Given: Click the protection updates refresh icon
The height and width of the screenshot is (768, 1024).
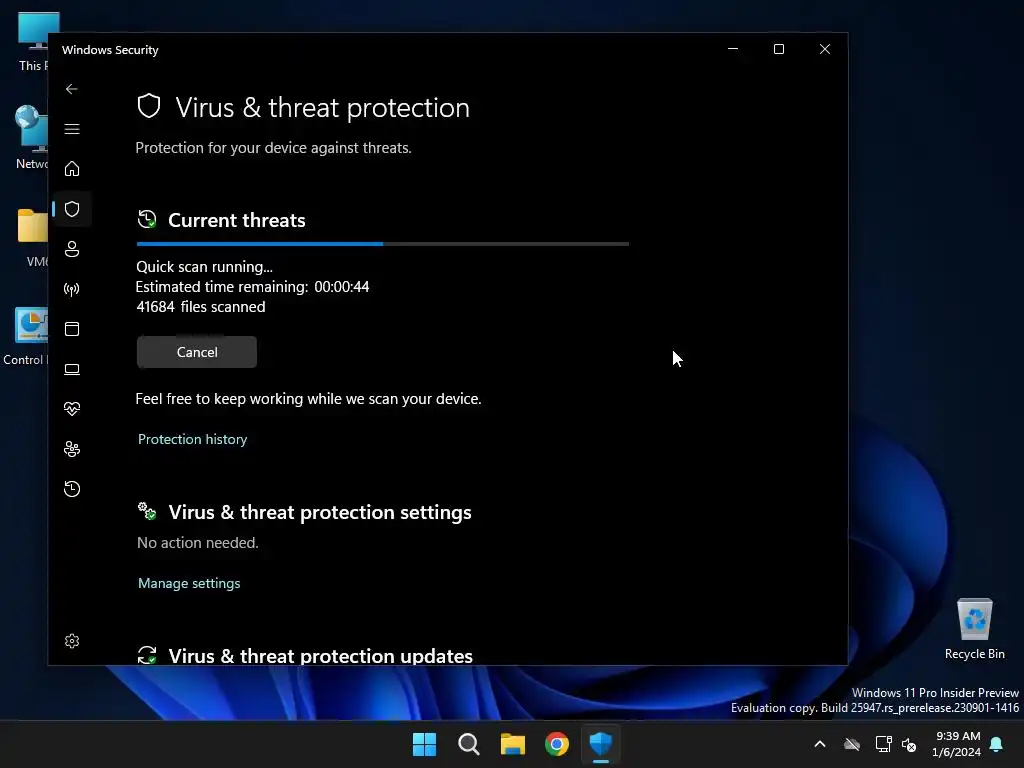Looking at the screenshot, I should click(x=147, y=655).
